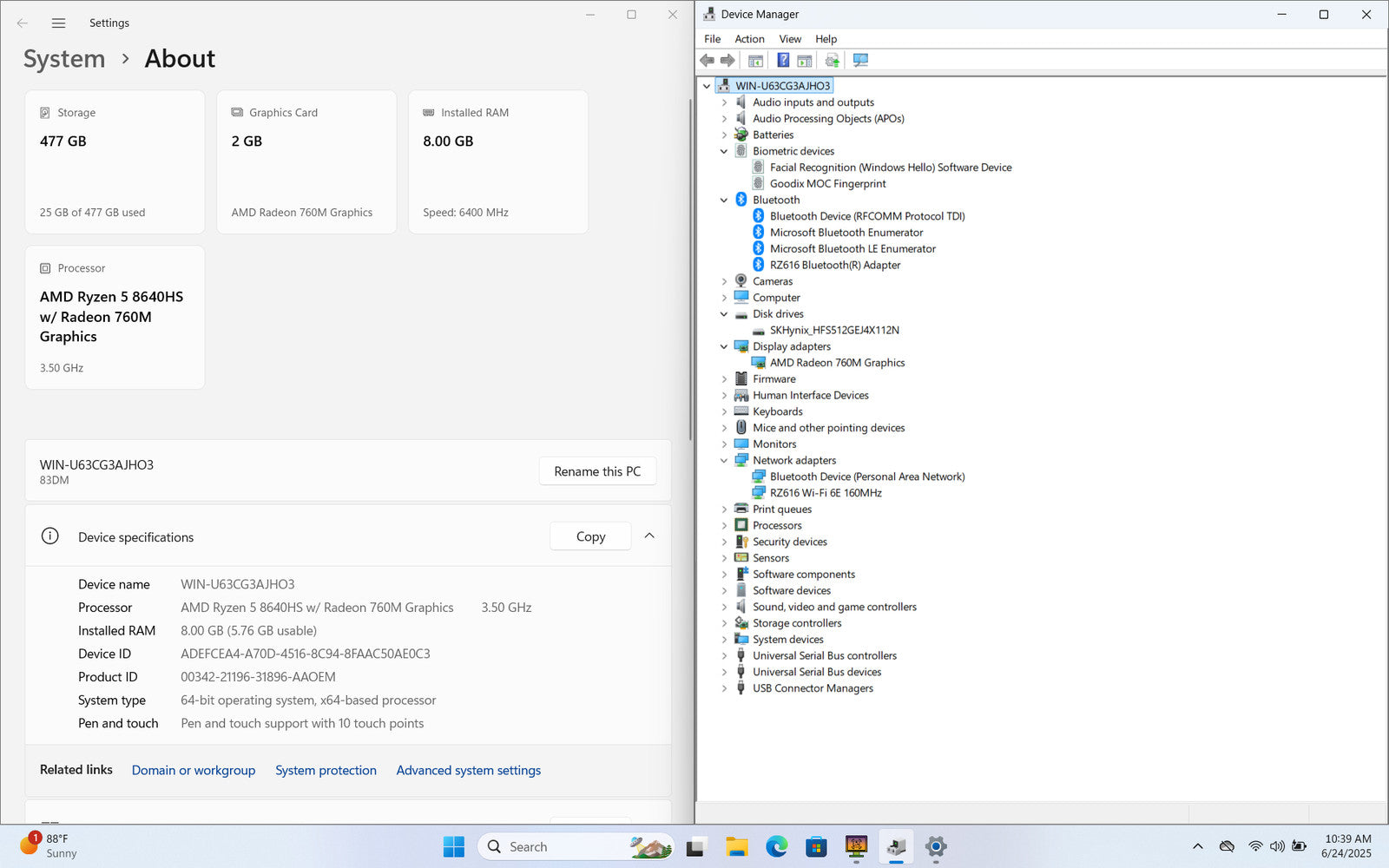This screenshot has height=868, width=1389.
Task: Open the Domain or workgroup link
Action: click(194, 771)
